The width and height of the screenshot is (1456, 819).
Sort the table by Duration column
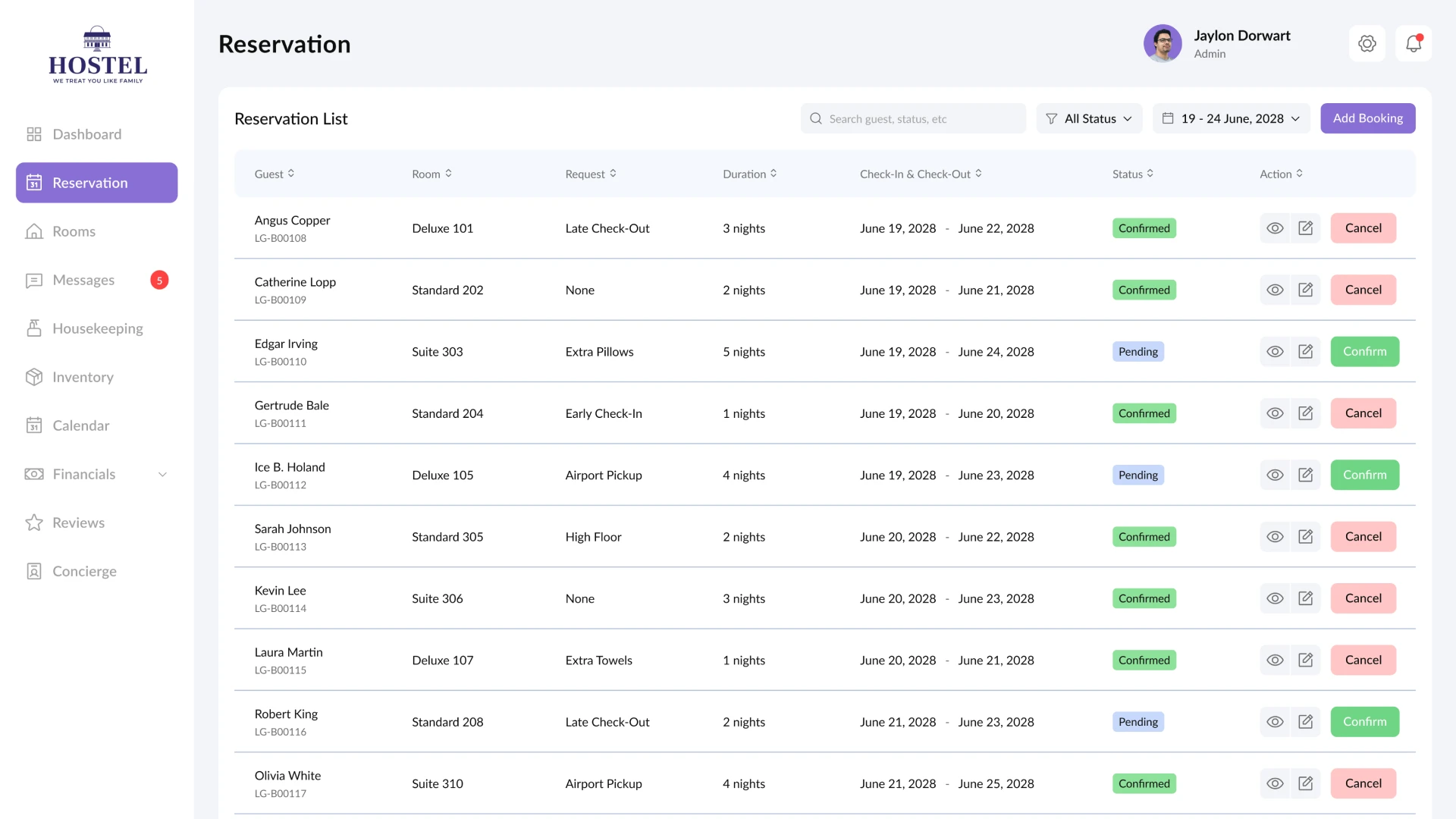749,174
